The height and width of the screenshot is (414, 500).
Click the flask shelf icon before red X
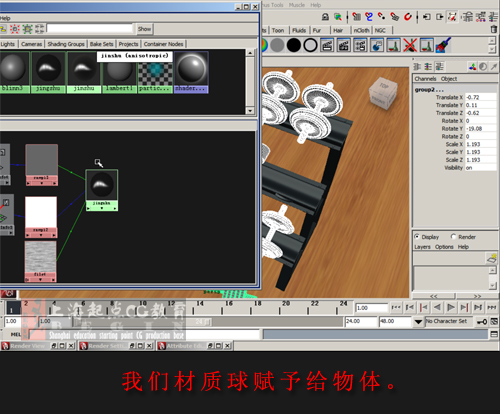click(394, 45)
